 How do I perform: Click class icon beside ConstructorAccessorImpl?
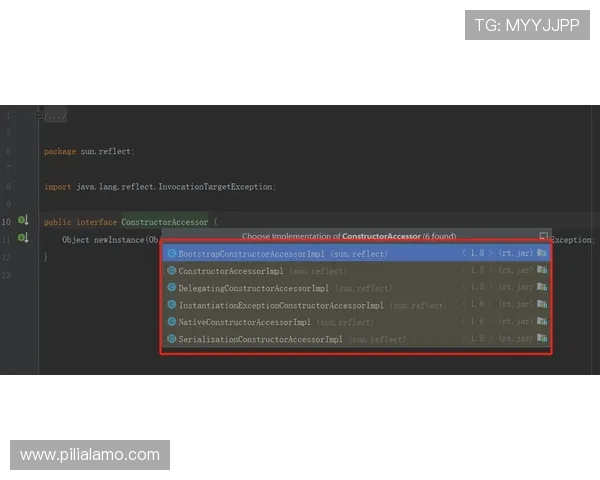(x=172, y=271)
